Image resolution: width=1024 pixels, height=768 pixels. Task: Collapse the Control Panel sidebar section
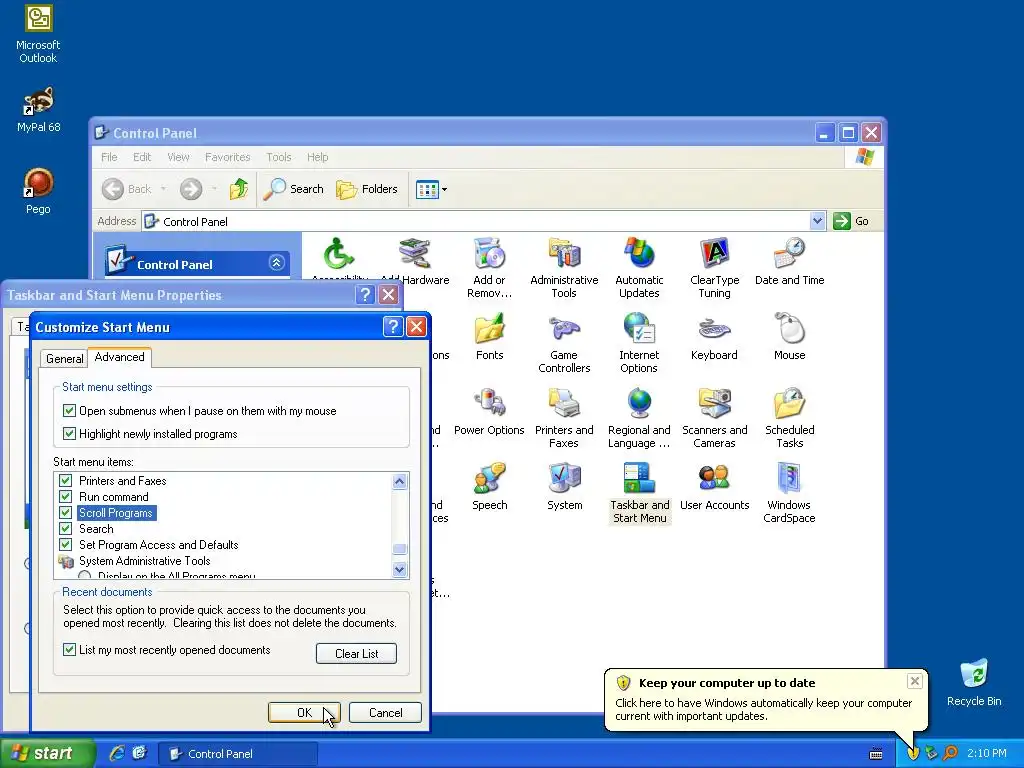point(276,263)
